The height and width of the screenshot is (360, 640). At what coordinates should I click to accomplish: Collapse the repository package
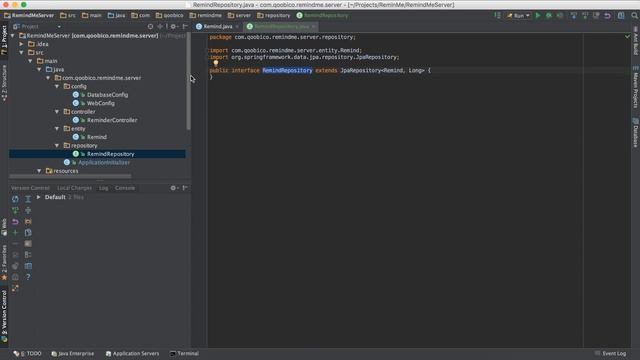tap(57, 146)
